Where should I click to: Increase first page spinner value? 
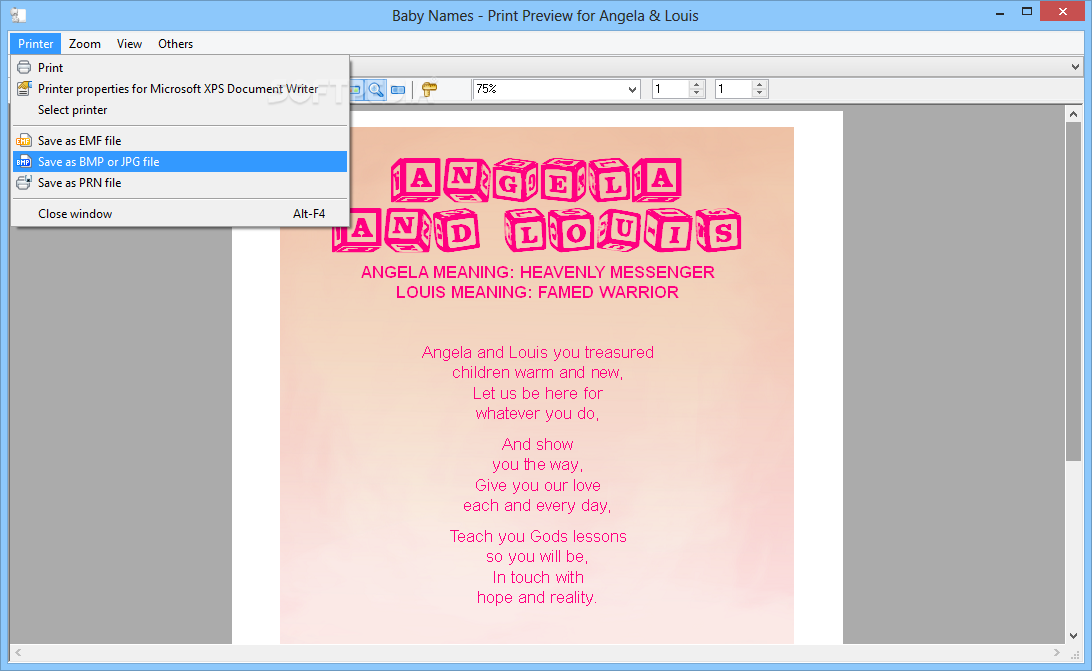(x=696, y=84)
